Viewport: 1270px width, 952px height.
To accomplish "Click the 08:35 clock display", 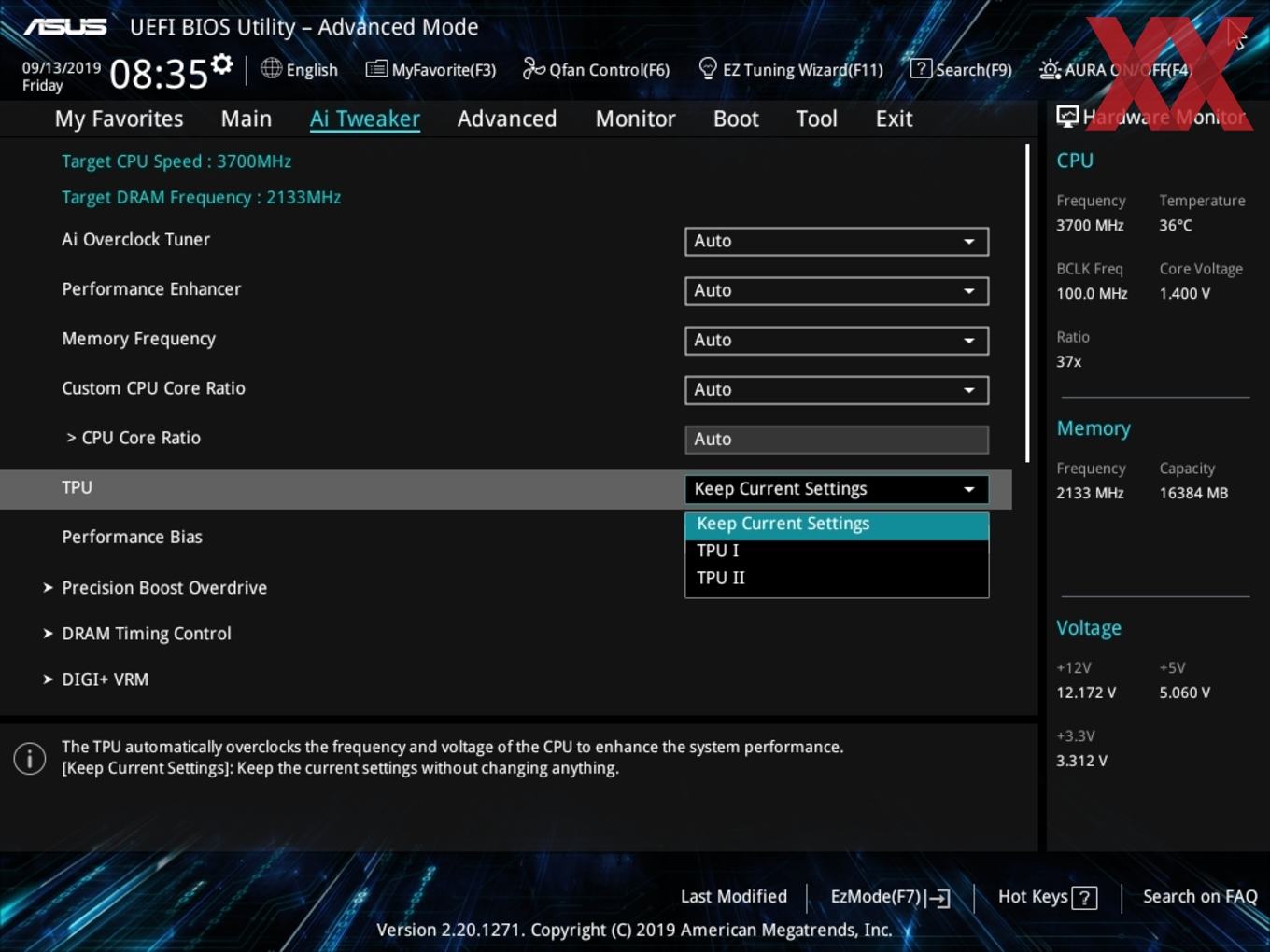I will [x=158, y=73].
